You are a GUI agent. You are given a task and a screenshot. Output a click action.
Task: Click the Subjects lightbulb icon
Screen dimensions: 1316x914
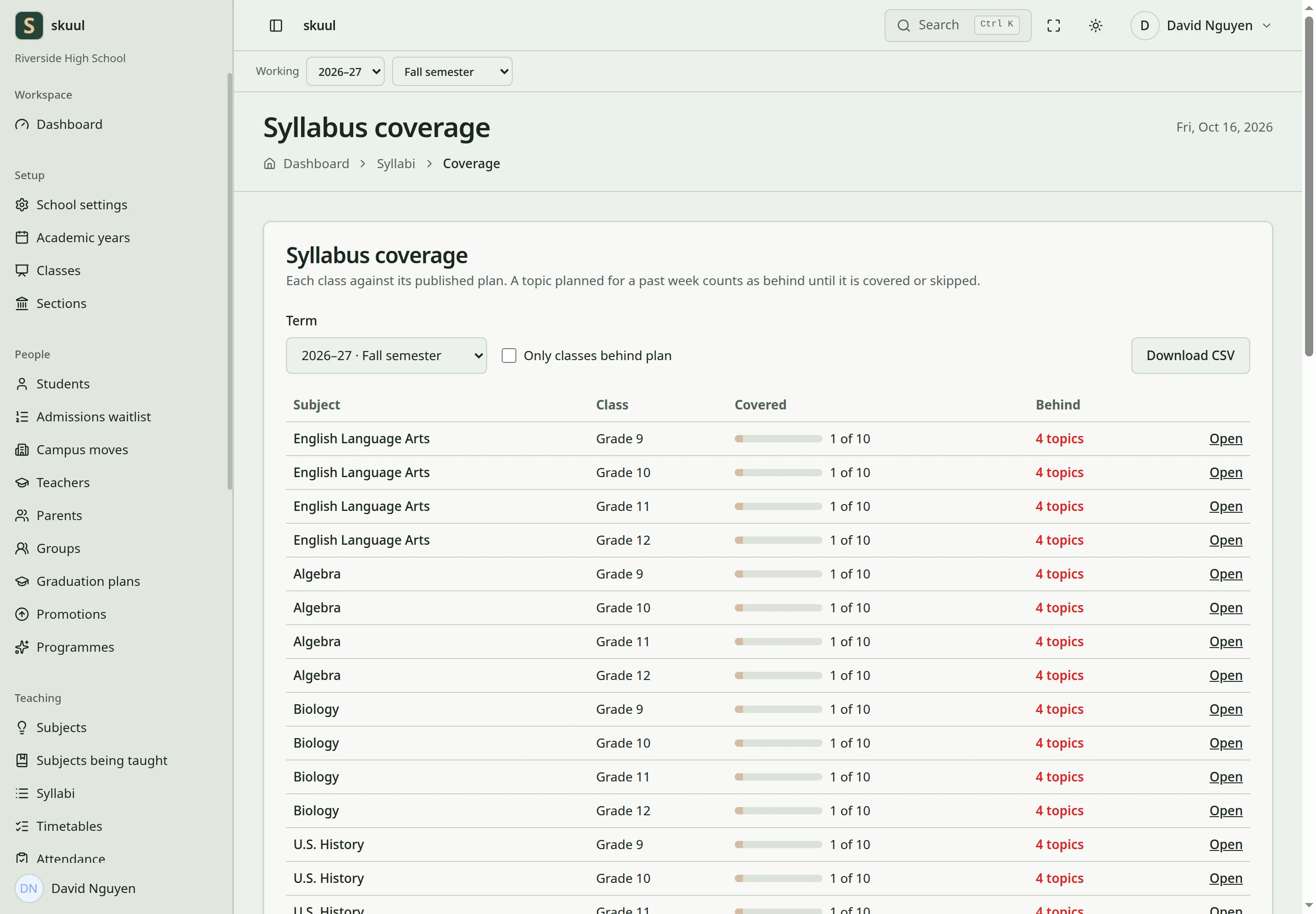22,727
